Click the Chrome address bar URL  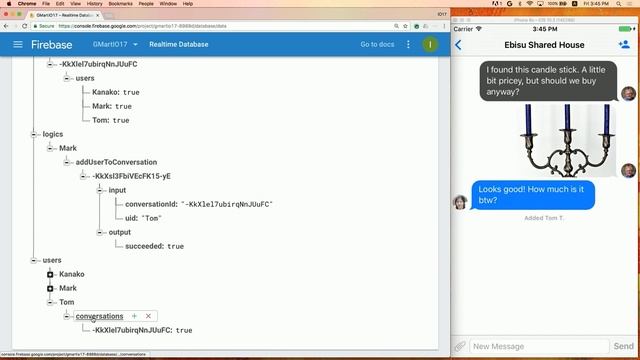pos(142,26)
